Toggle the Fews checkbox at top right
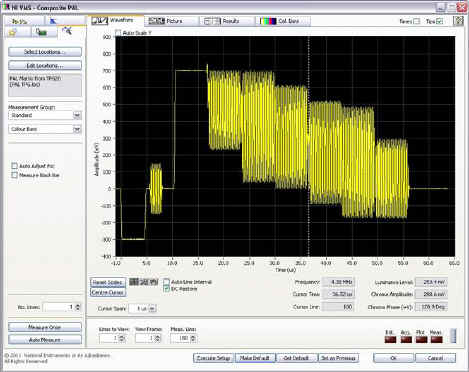The height and width of the screenshot is (372, 469). coord(416,21)
